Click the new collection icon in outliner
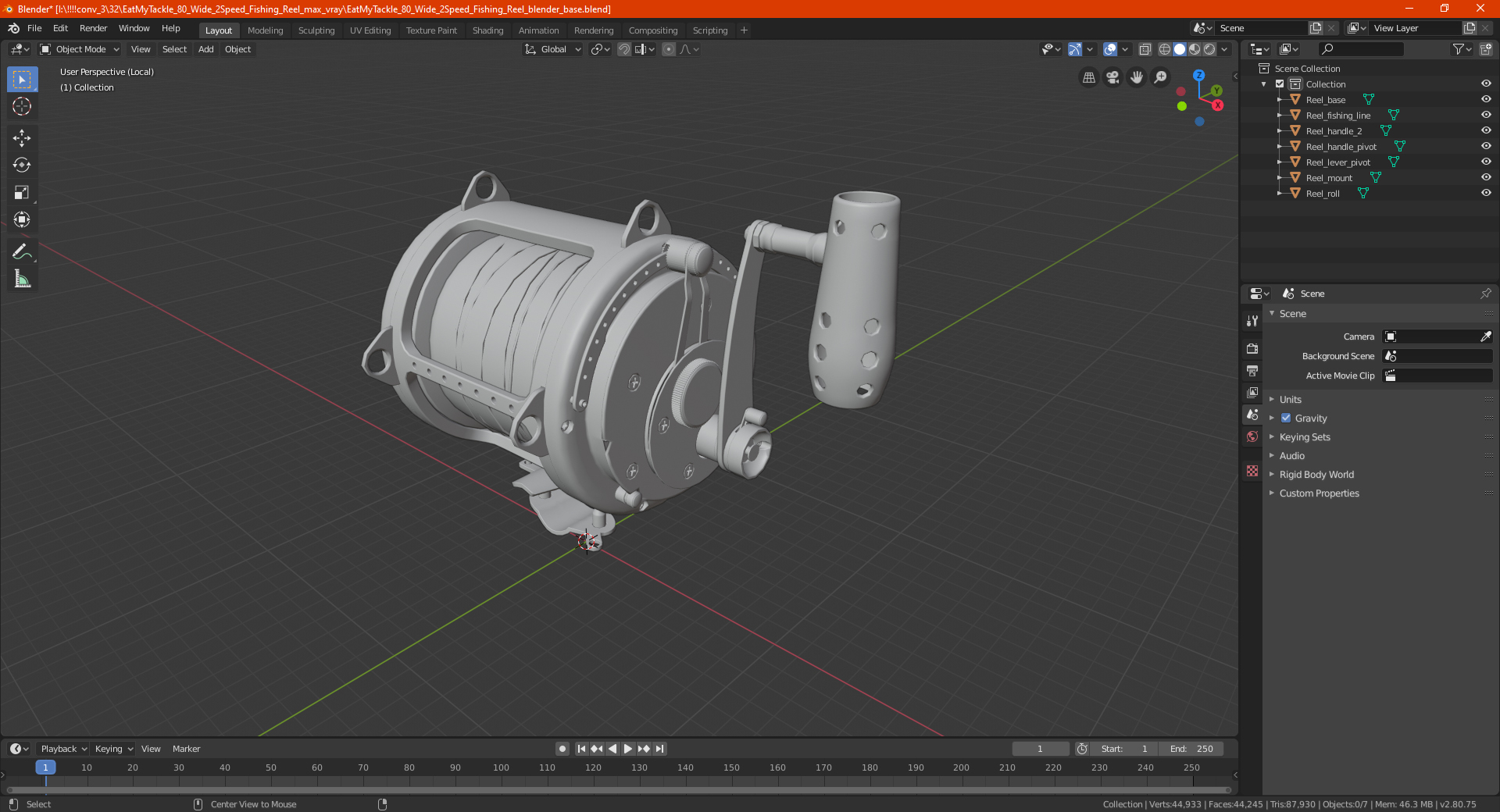The image size is (1500, 812). tap(1486, 49)
